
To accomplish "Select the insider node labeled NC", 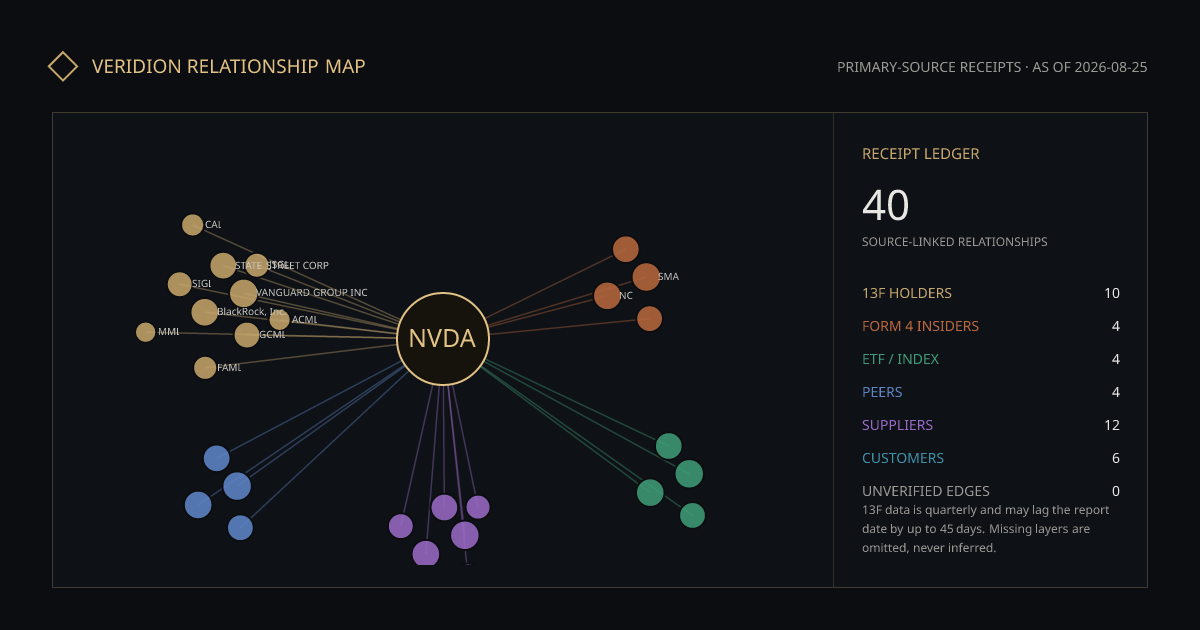I will 607,296.
